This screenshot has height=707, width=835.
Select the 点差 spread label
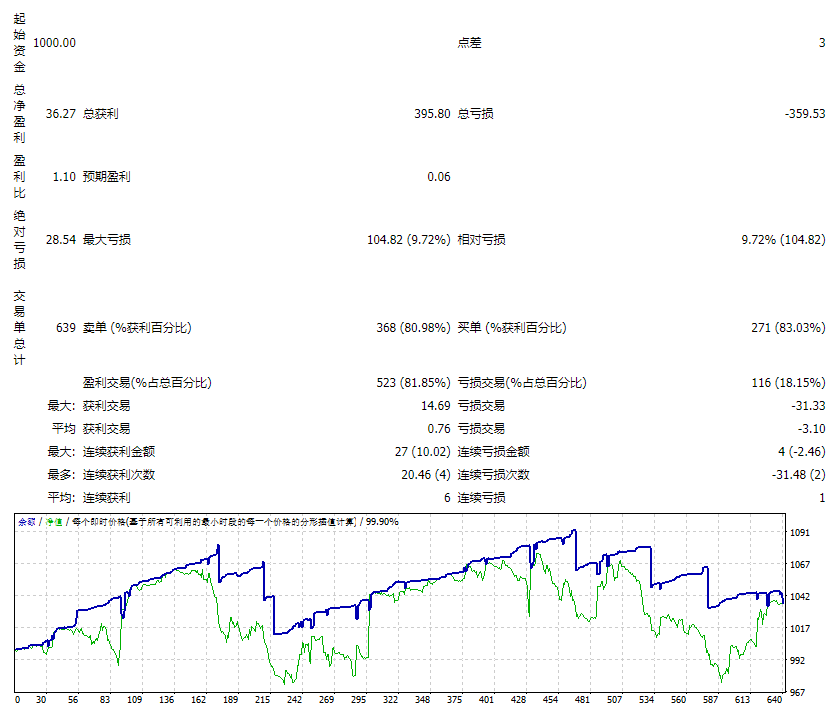pos(469,43)
